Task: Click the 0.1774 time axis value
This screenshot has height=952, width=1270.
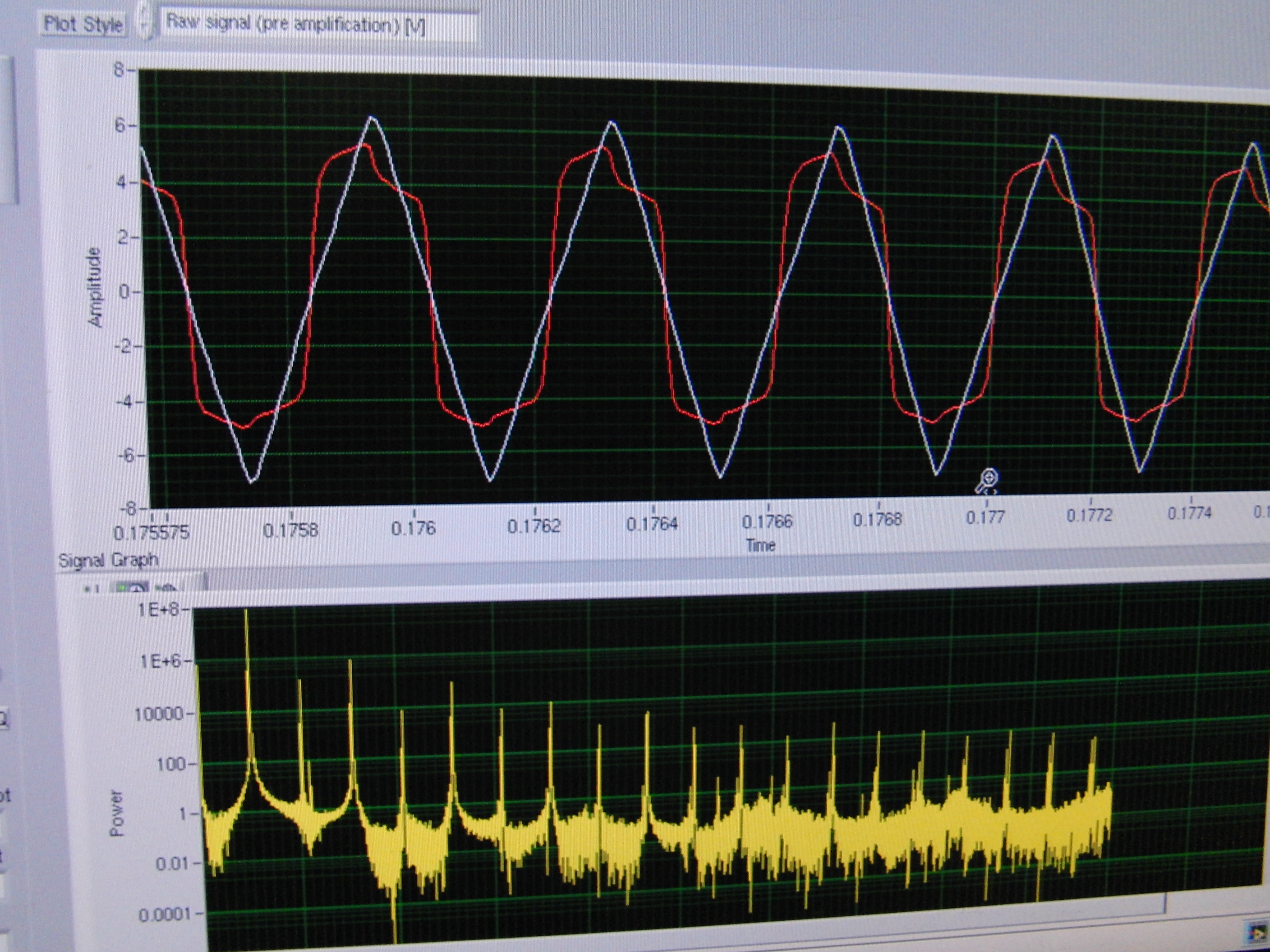Action: pos(1190,513)
